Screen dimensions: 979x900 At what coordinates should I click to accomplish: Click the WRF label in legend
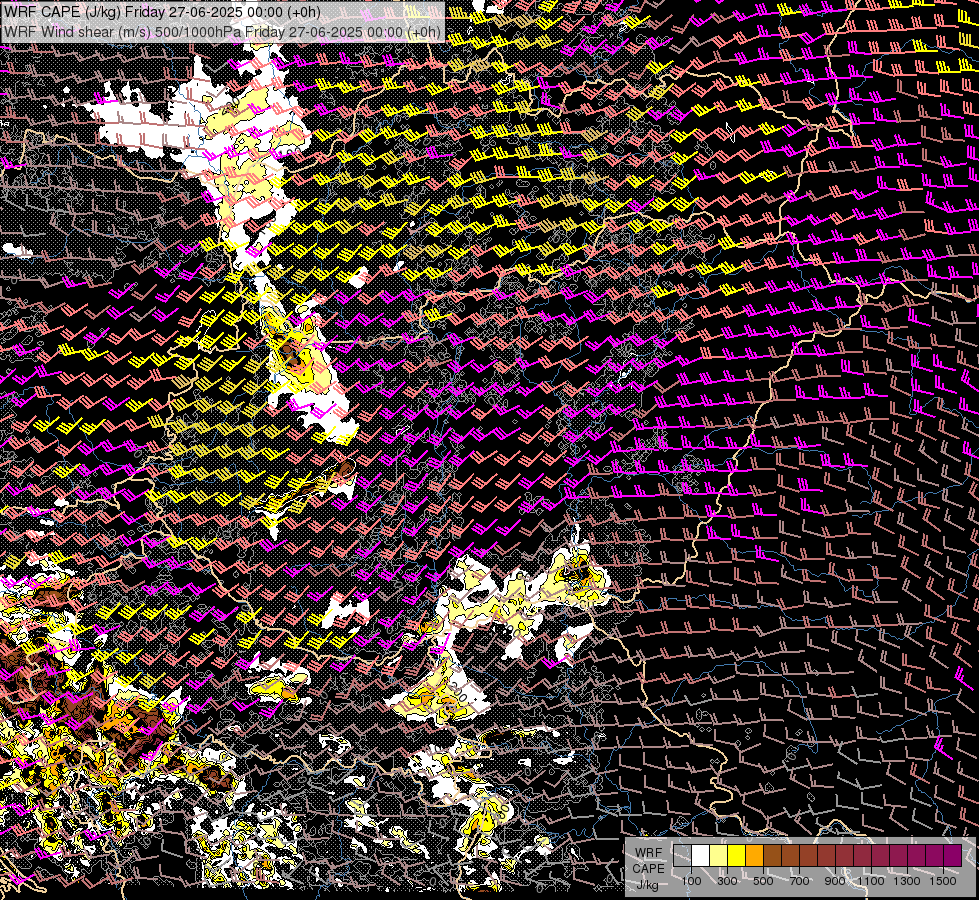(648, 853)
